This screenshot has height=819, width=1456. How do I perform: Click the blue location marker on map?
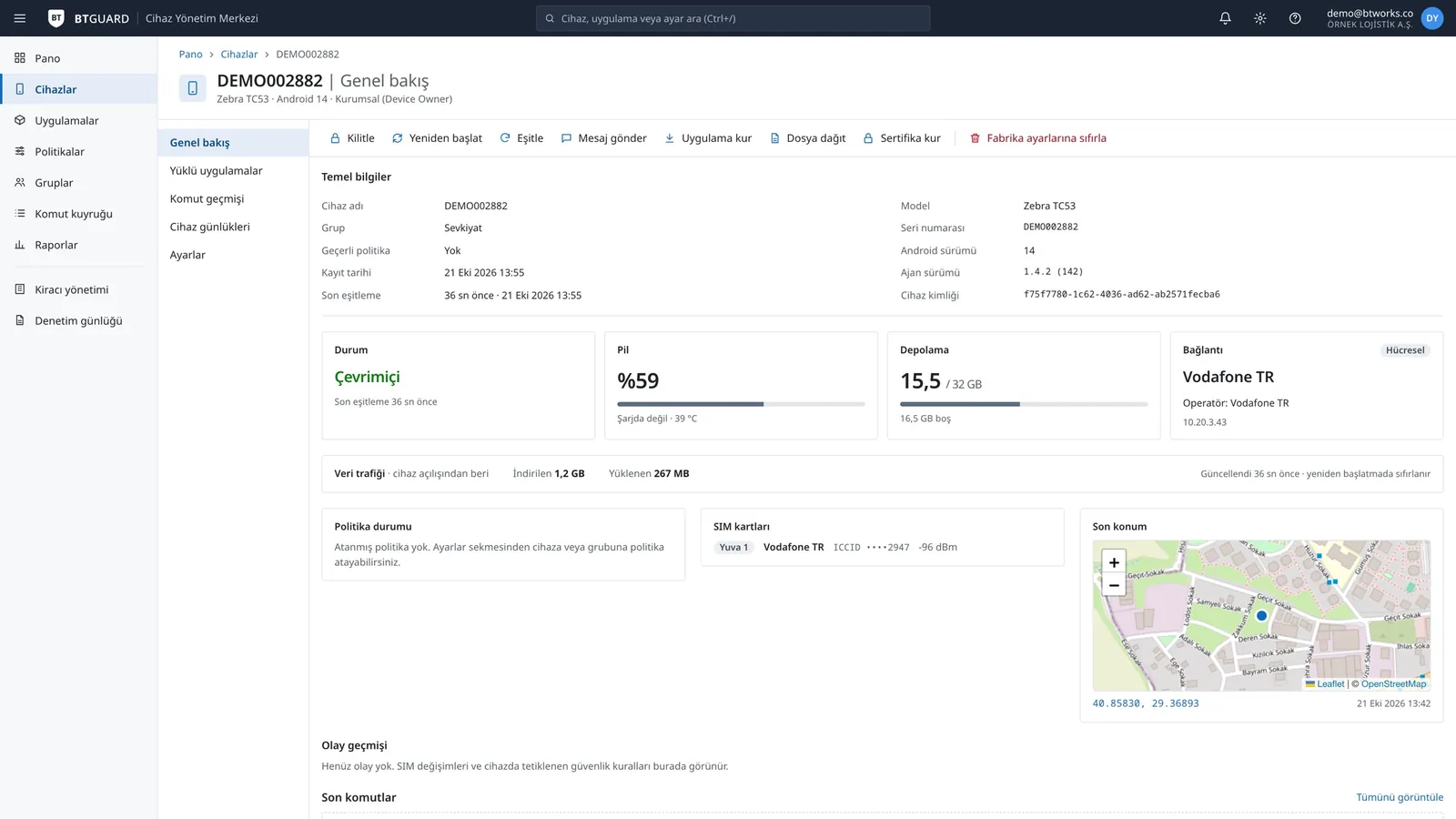1261,616
